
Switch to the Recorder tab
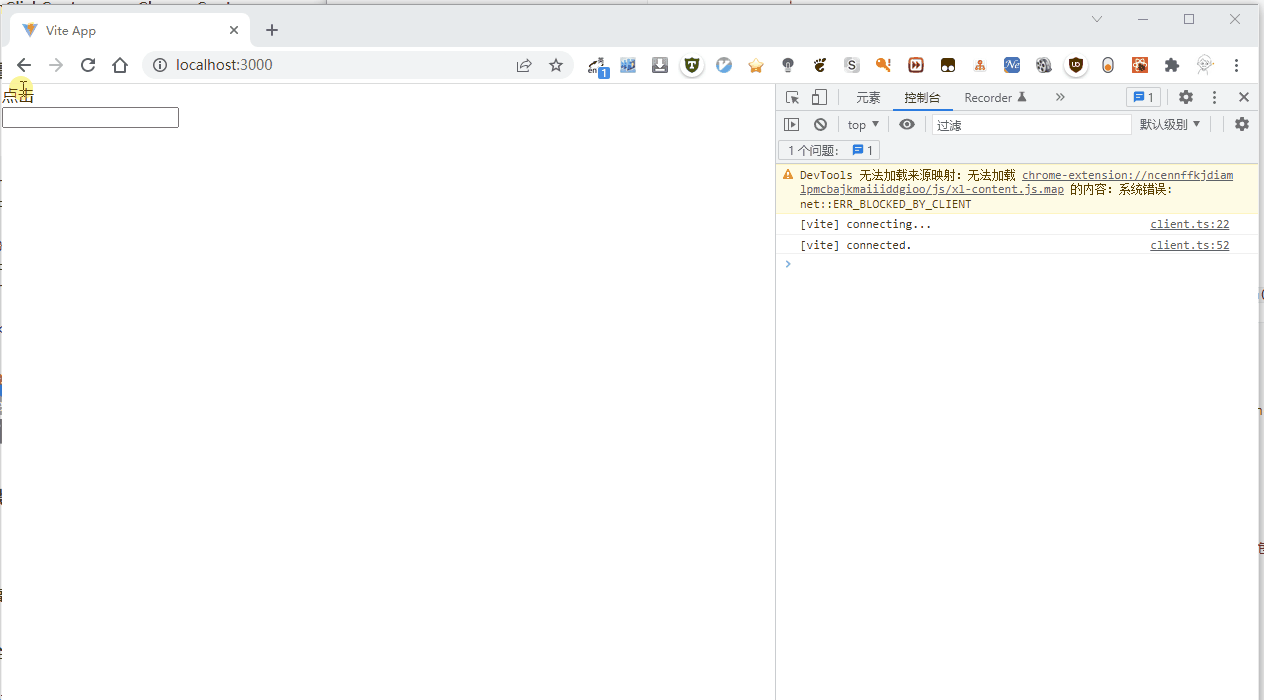(x=995, y=98)
